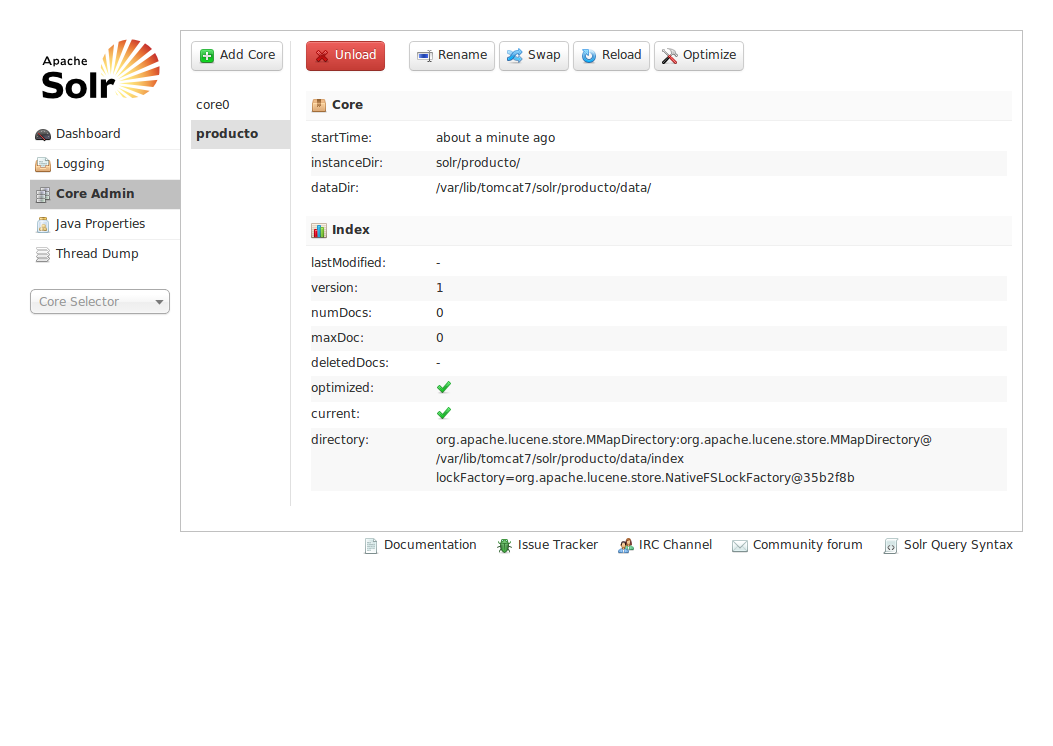Select Core Admin in the sidebar
The image size is (1053, 746).
point(105,194)
